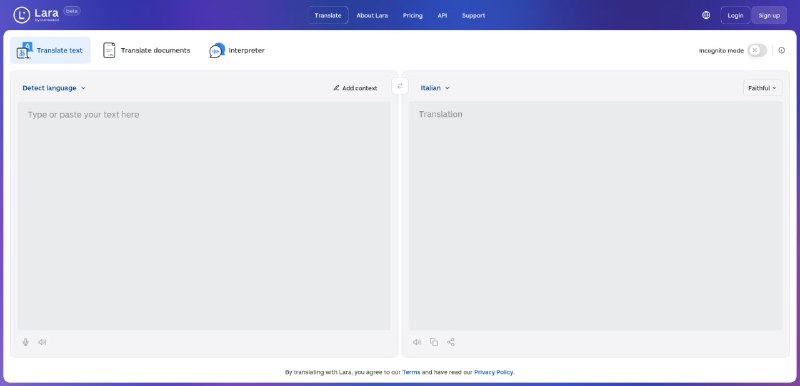The height and width of the screenshot is (386, 800).
Task: Open the Pricing menu item
Action: (413, 15)
